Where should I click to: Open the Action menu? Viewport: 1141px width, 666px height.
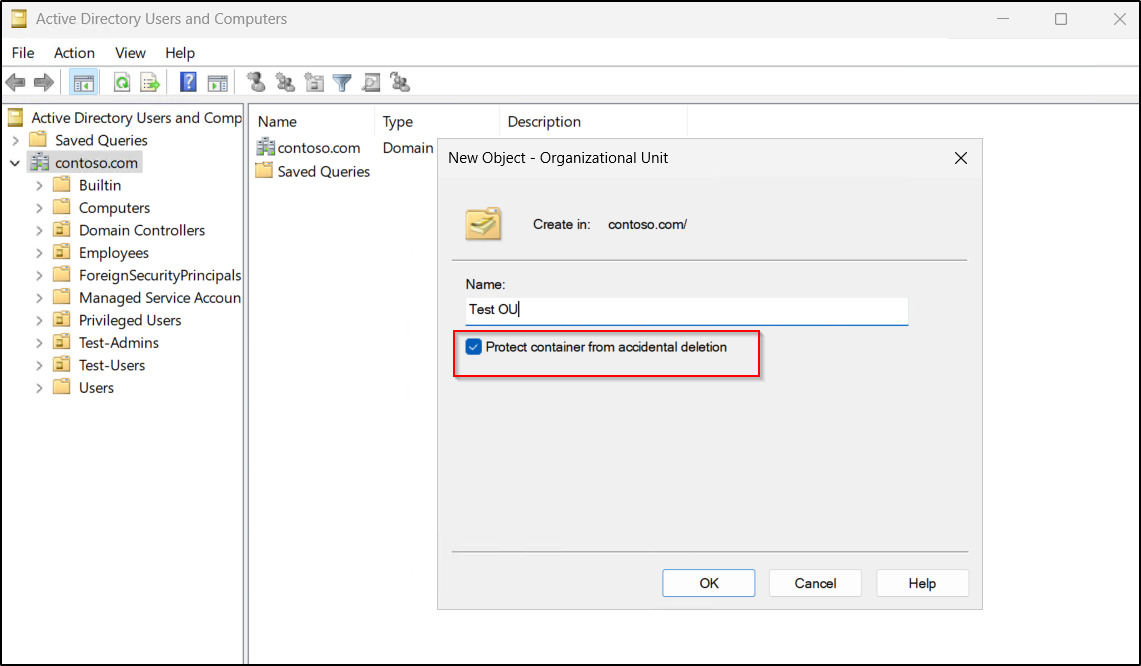tap(74, 52)
